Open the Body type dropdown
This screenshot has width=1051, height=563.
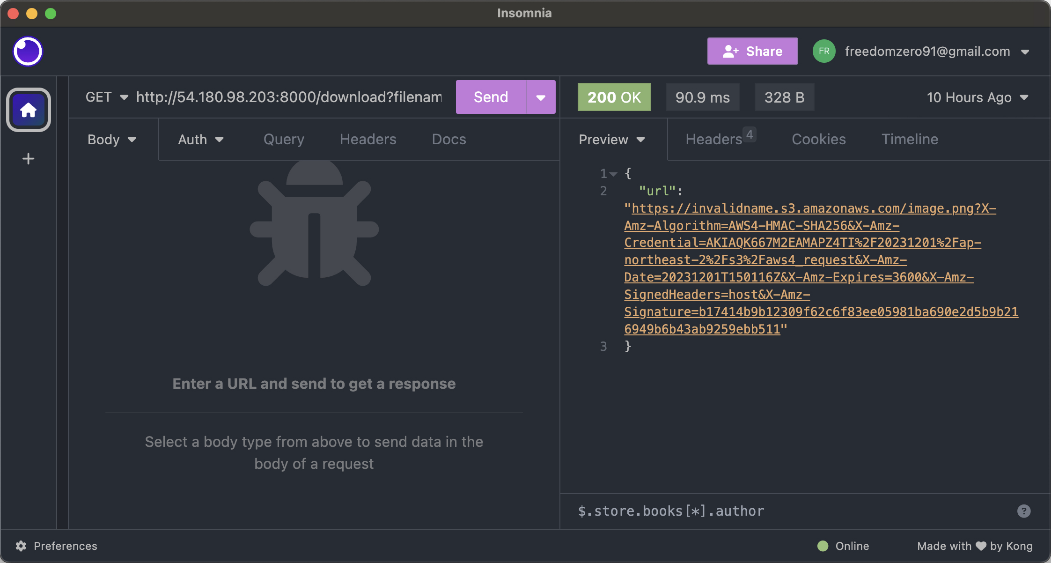pyautogui.click(x=112, y=139)
